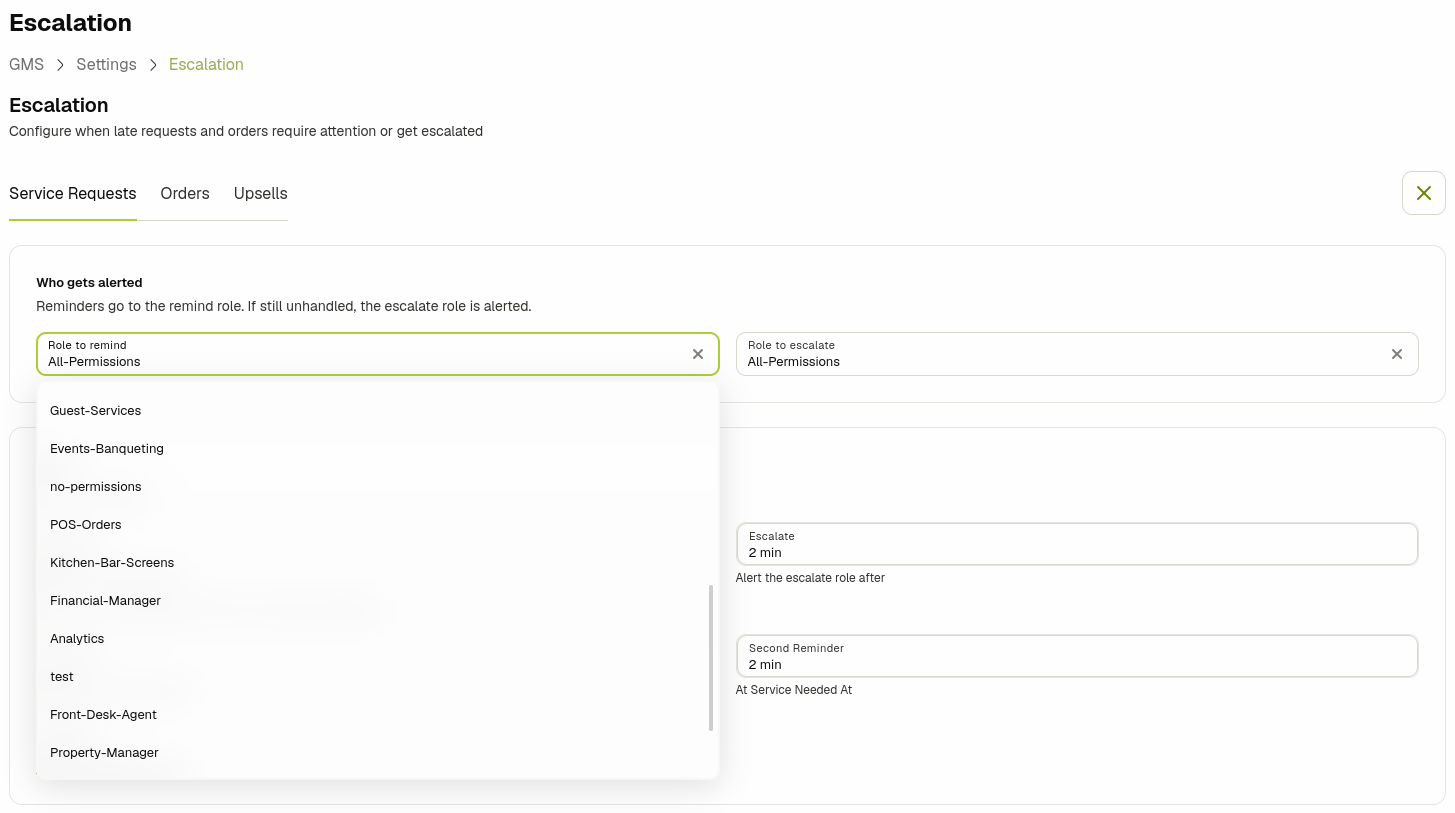Screen dimensions: 1455x813
Task: Select POS-Orders in the dropdown list
Action: pyautogui.click(x=378, y=525)
